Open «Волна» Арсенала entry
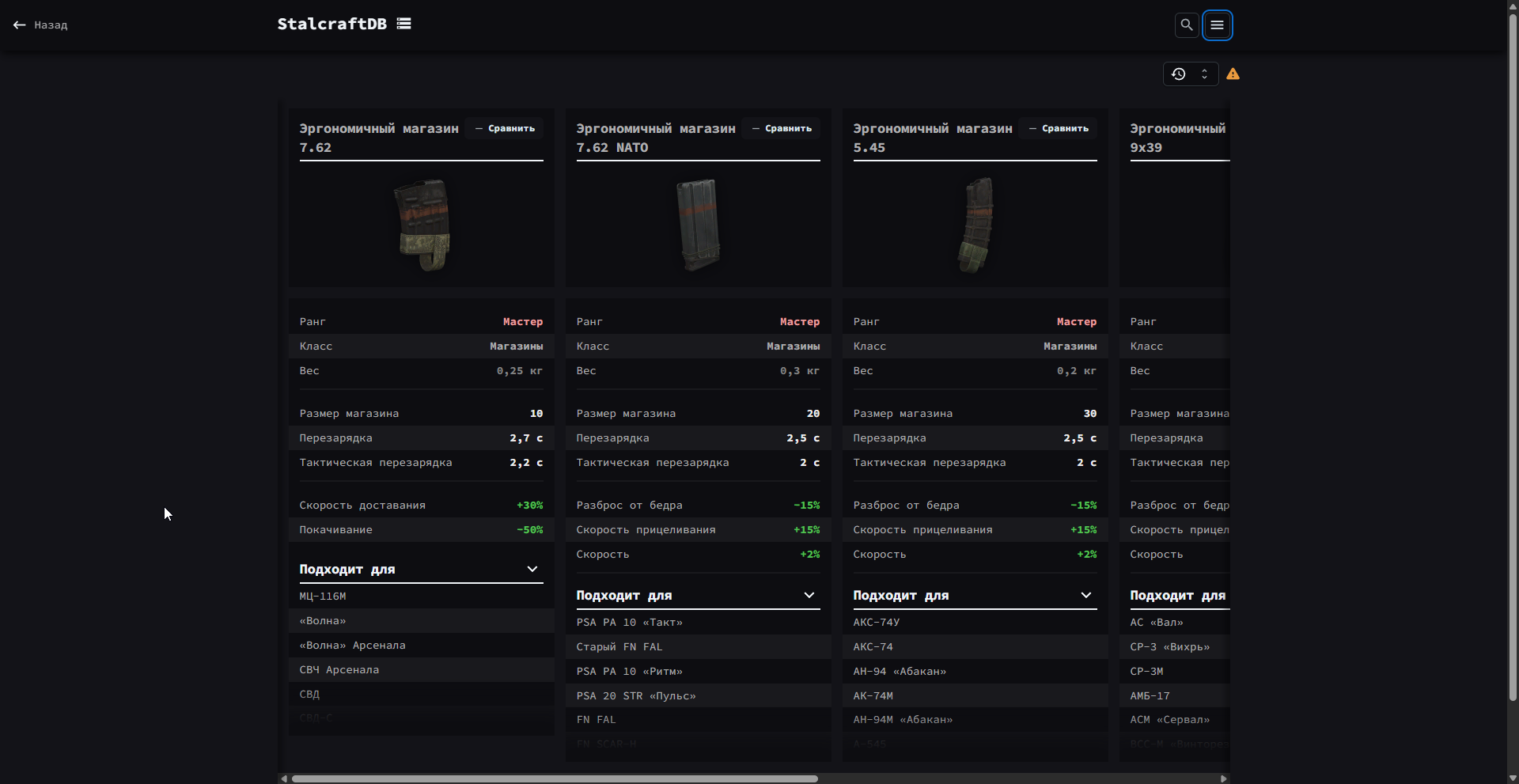The image size is (1519, 784). tap(352, 646)
